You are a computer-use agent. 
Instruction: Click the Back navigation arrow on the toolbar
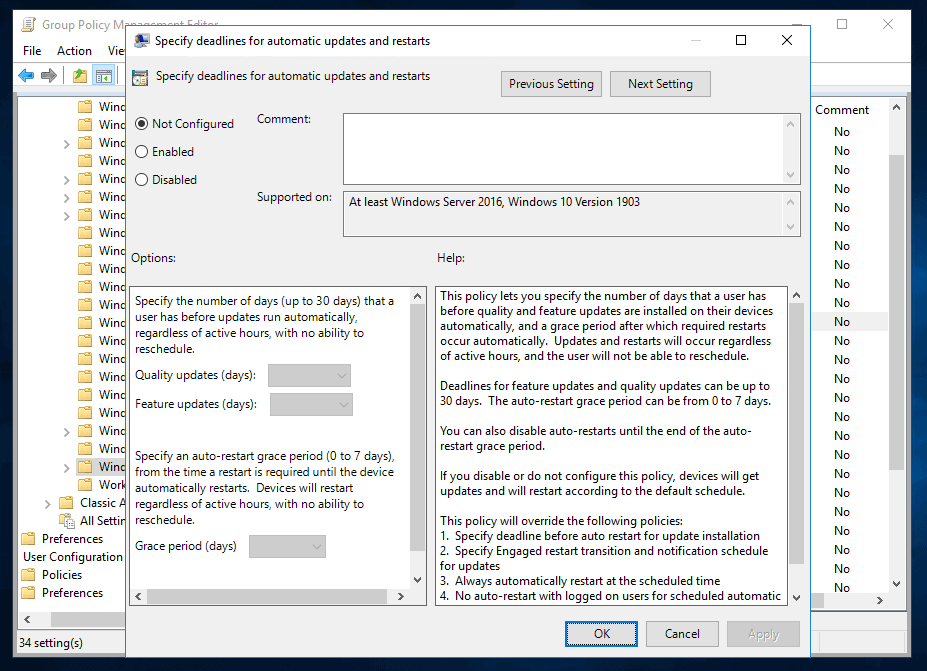(x=25, y=75)
